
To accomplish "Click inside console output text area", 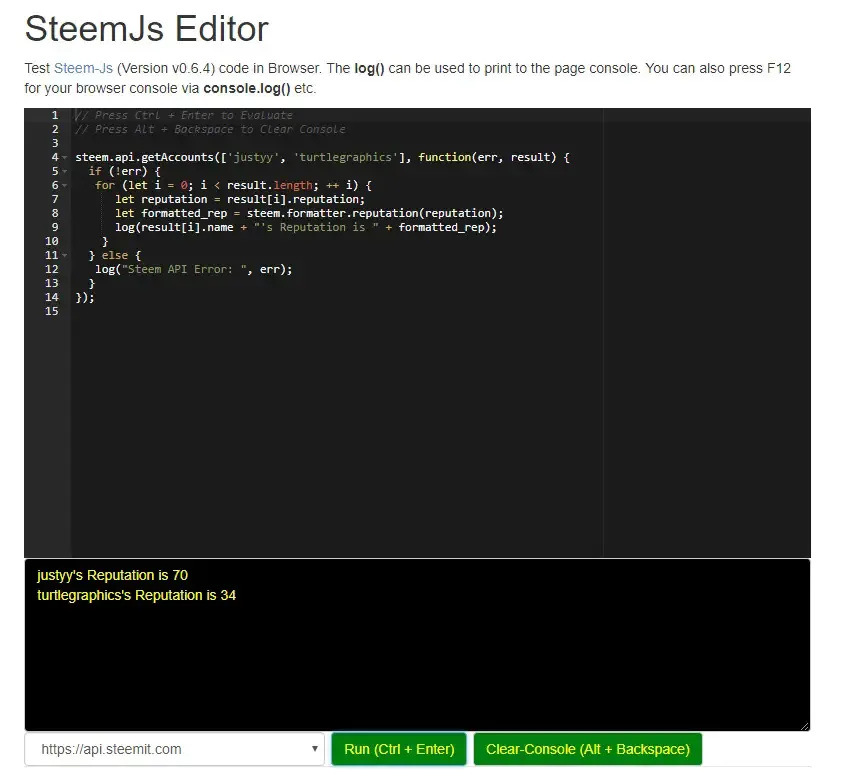I will [x=417, y=645].
